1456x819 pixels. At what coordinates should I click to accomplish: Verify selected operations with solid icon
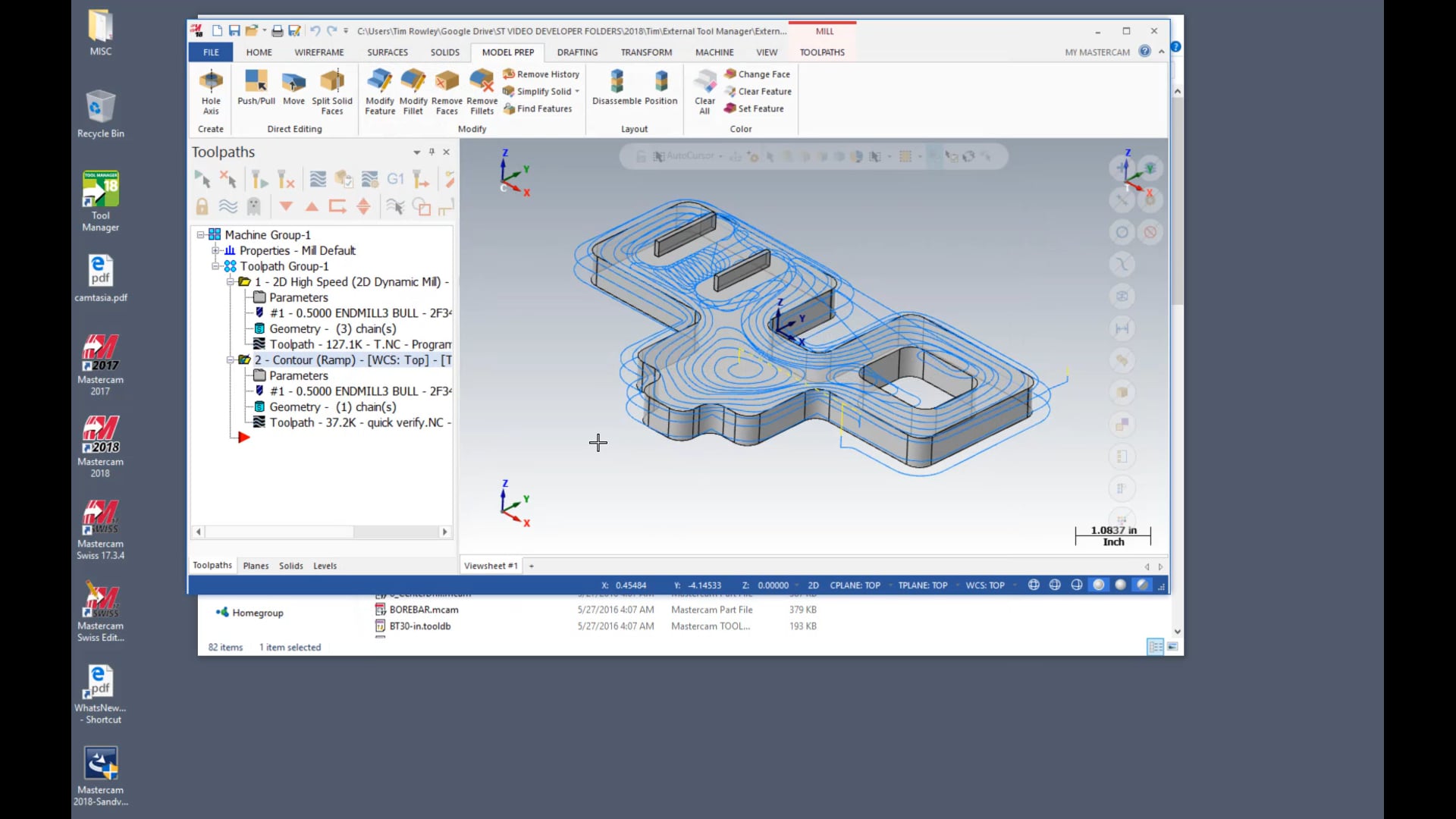(x=344, y=180)
